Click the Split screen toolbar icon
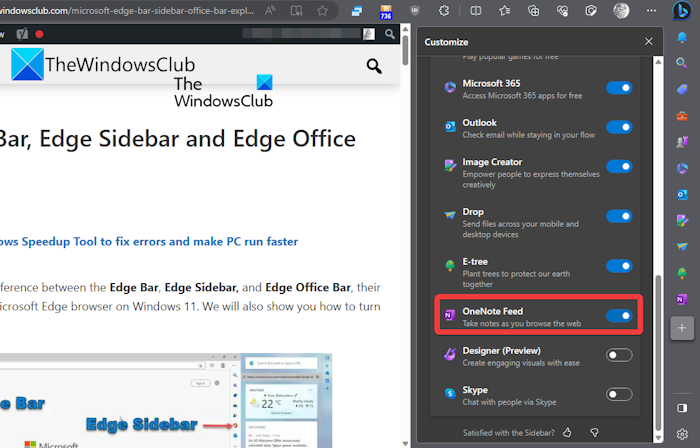Screen dimensions: 700x448 pos(476,11)
